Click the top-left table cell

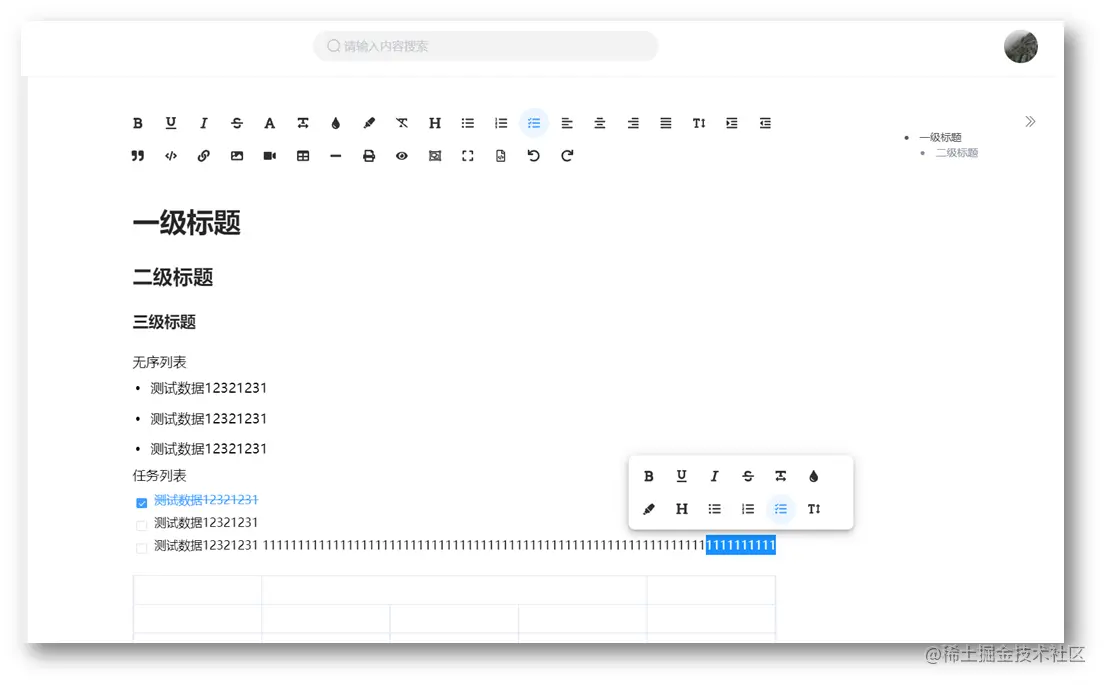[198, 590]
